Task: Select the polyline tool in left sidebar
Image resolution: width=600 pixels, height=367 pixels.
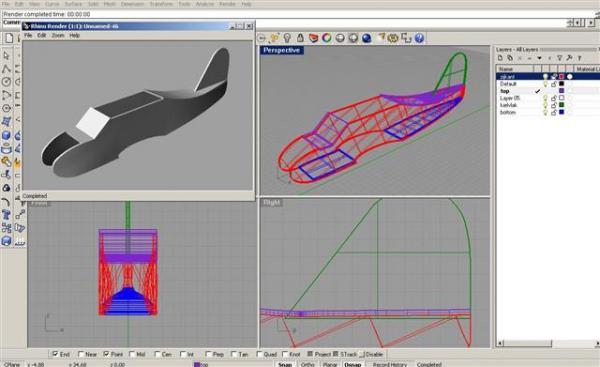Action: pos(6,69)
